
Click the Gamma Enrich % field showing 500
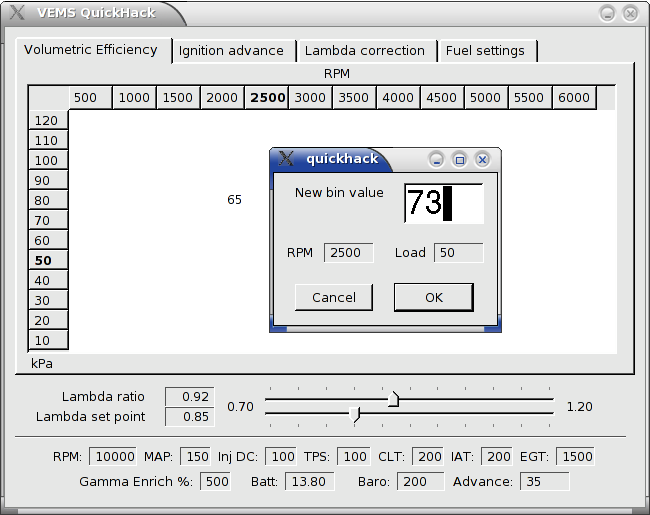pos(216,481)
